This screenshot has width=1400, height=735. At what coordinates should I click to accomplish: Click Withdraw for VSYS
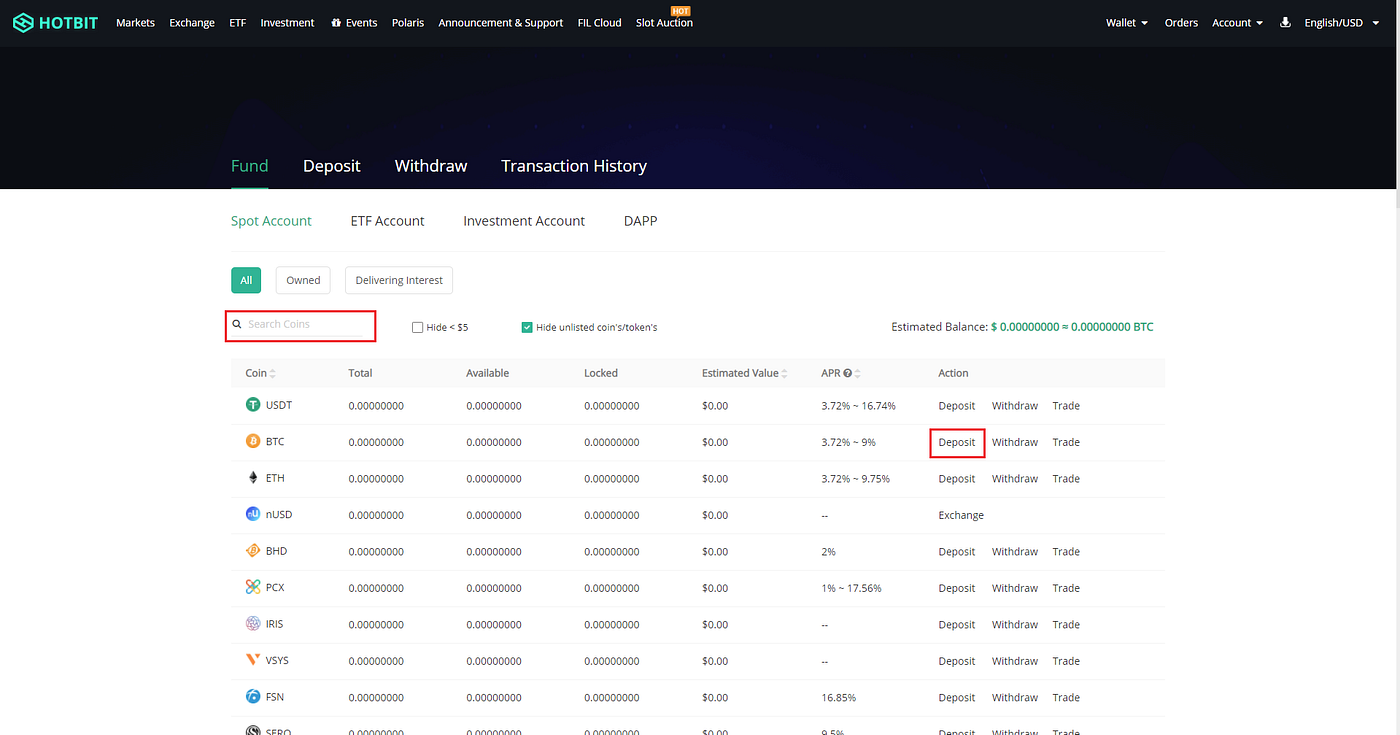[1015, 661]
